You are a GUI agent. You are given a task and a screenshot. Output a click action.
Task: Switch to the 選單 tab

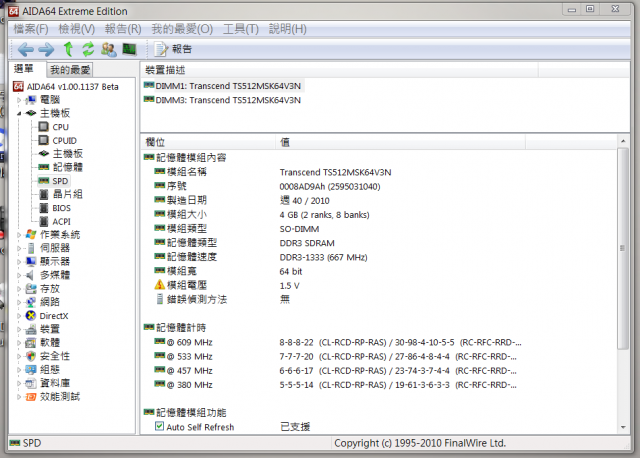24,69
